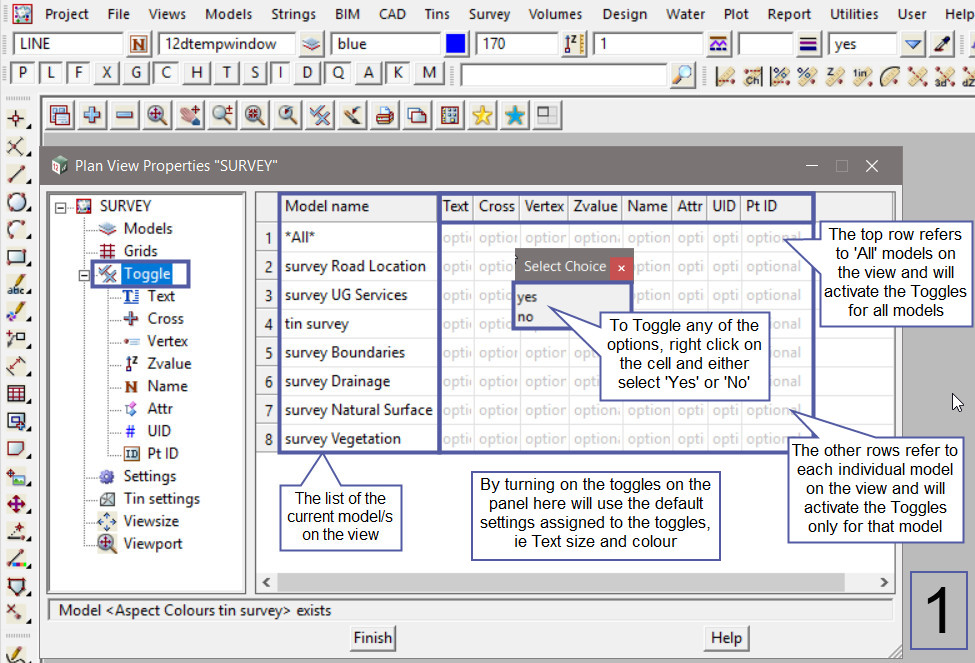The width and height of the screenshot is (975, 663).
Task: Collapse the SURVEY tree root node
Action: pyautogui.click(x=61, y=207)
